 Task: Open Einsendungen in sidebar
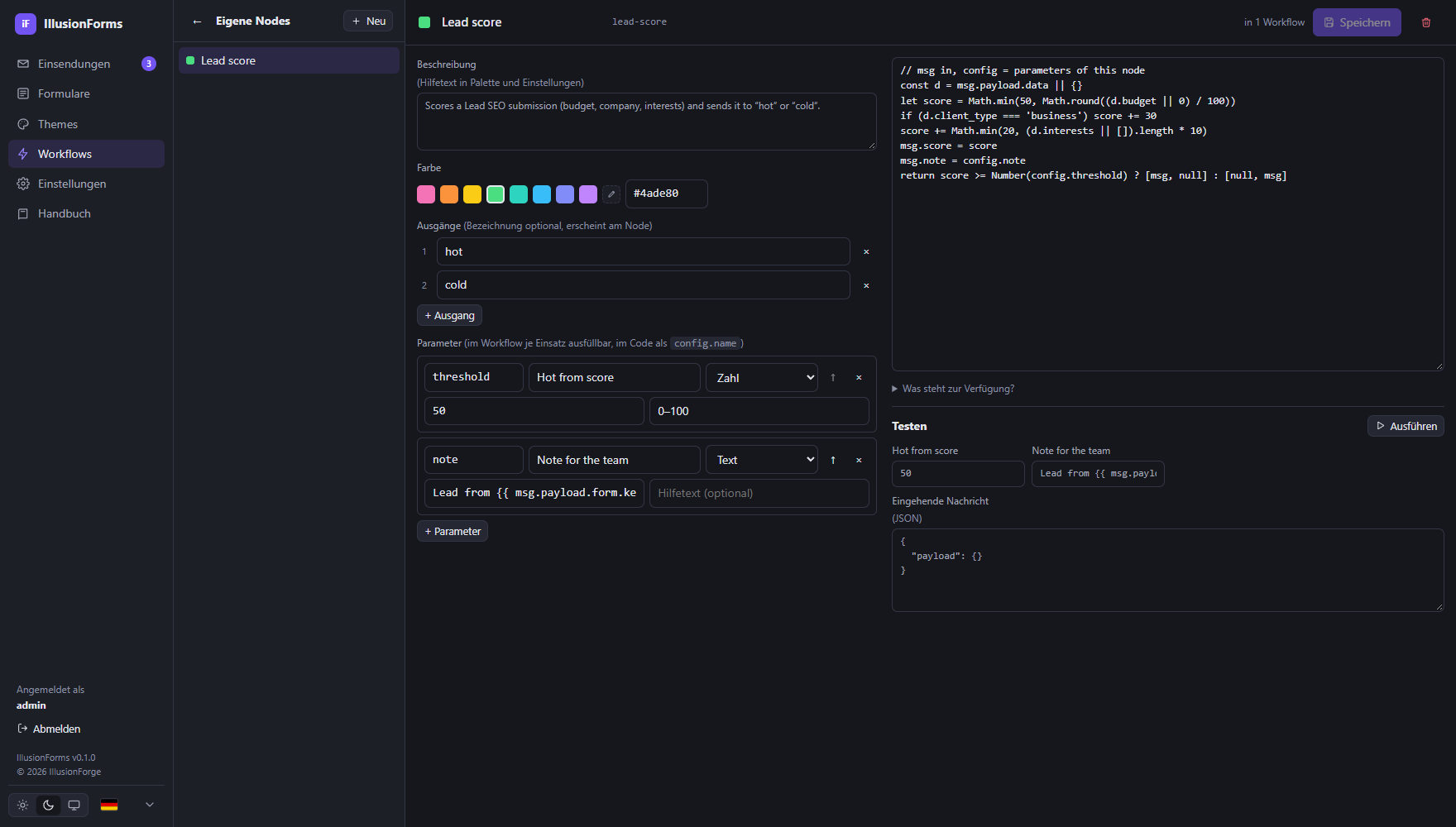(x=86, y=64)
